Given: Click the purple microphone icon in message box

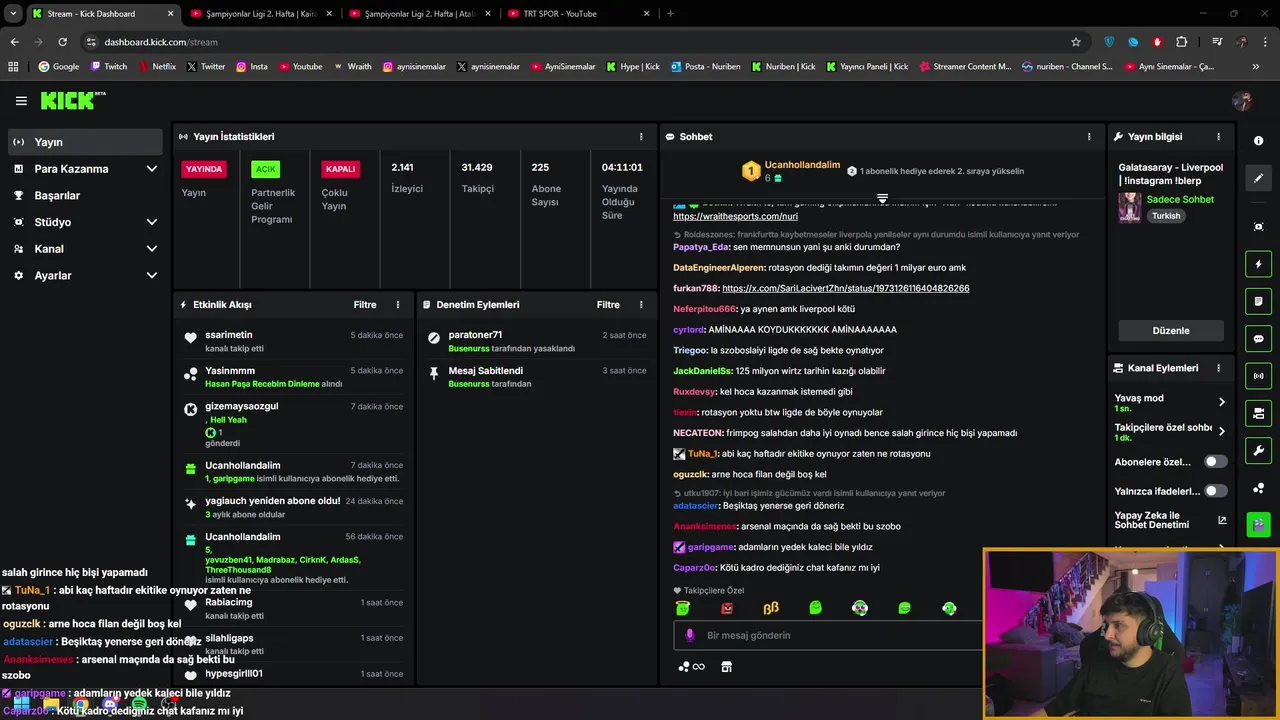Looking at the screenshot, I should click(x=689, y=635).
